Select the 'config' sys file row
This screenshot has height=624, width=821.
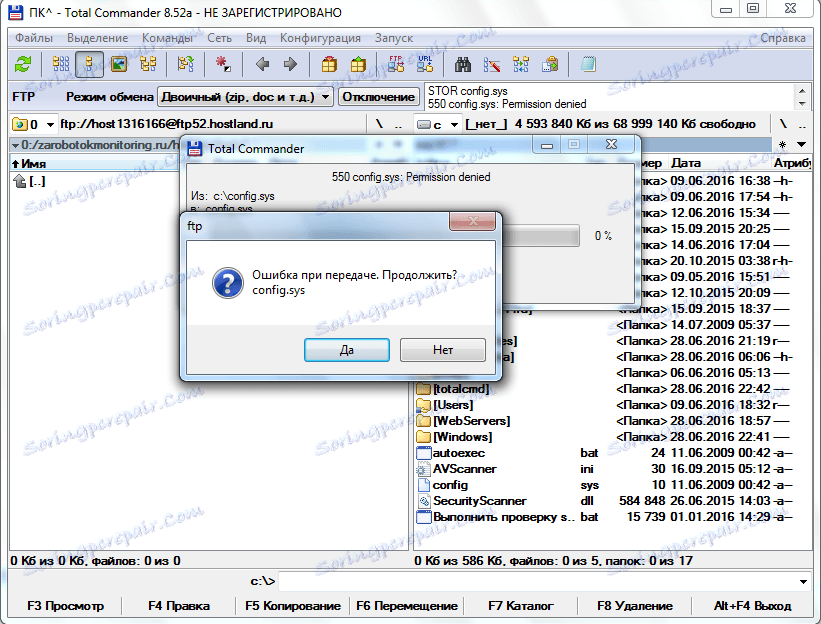[x=613, y=485]
